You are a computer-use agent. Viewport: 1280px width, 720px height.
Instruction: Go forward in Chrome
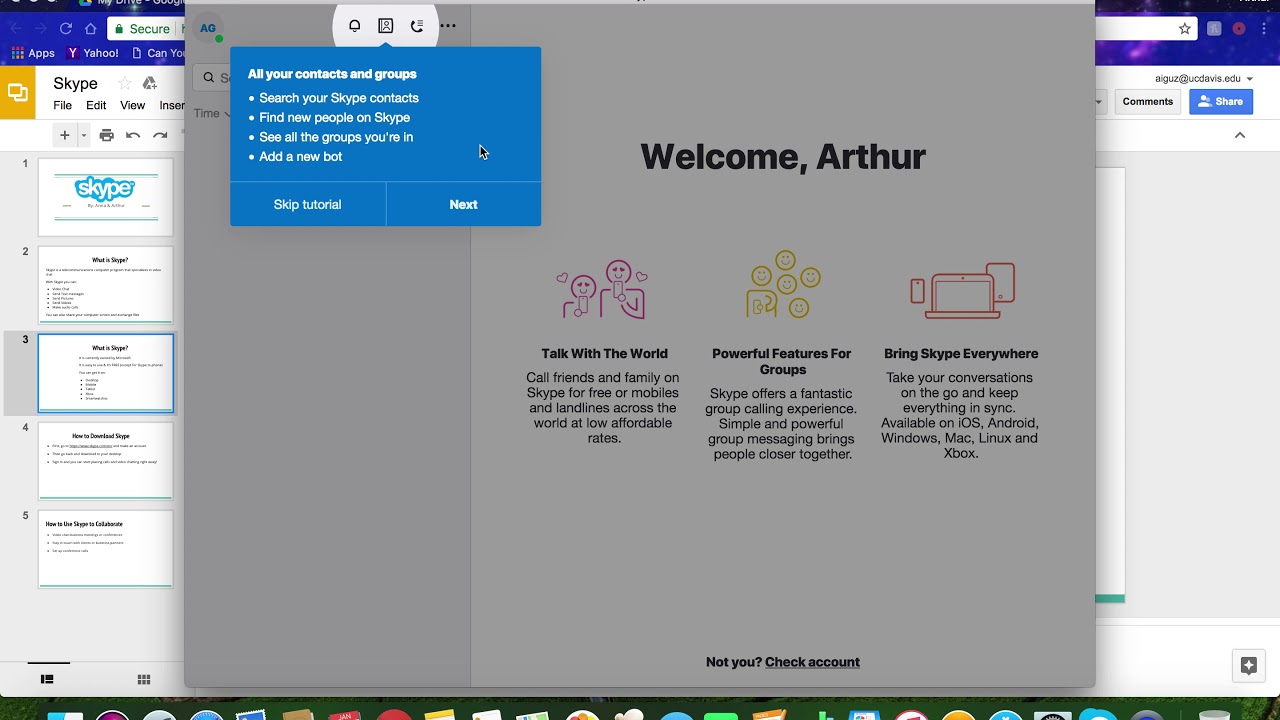[x=40, y=29]
